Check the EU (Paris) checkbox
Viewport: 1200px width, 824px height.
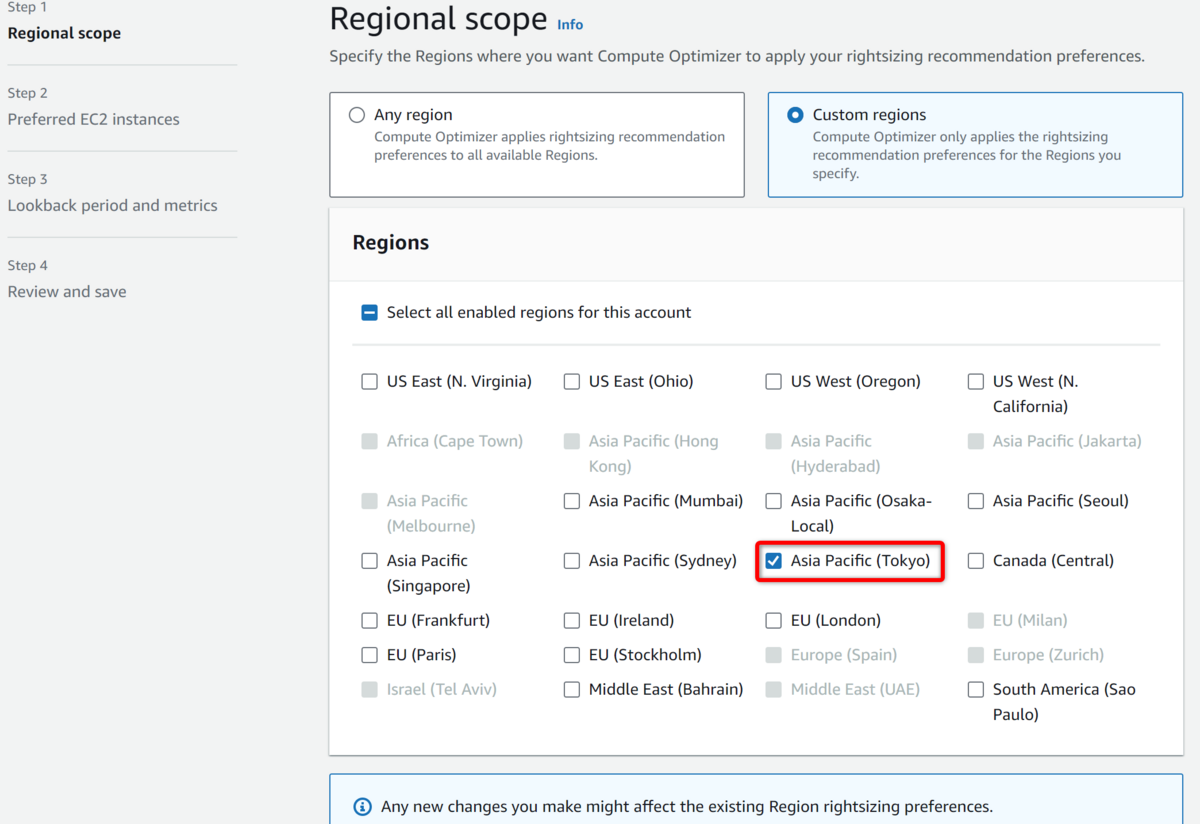[x=369, y=655]
